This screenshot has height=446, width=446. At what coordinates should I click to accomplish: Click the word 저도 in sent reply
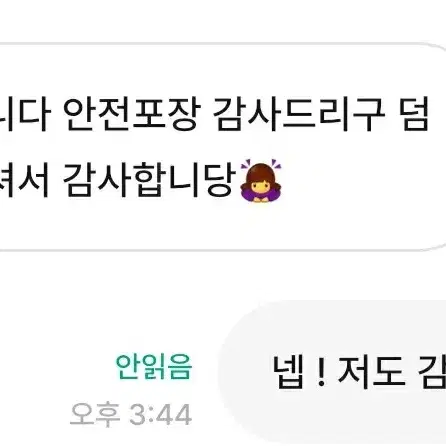(x=372, y=373)
